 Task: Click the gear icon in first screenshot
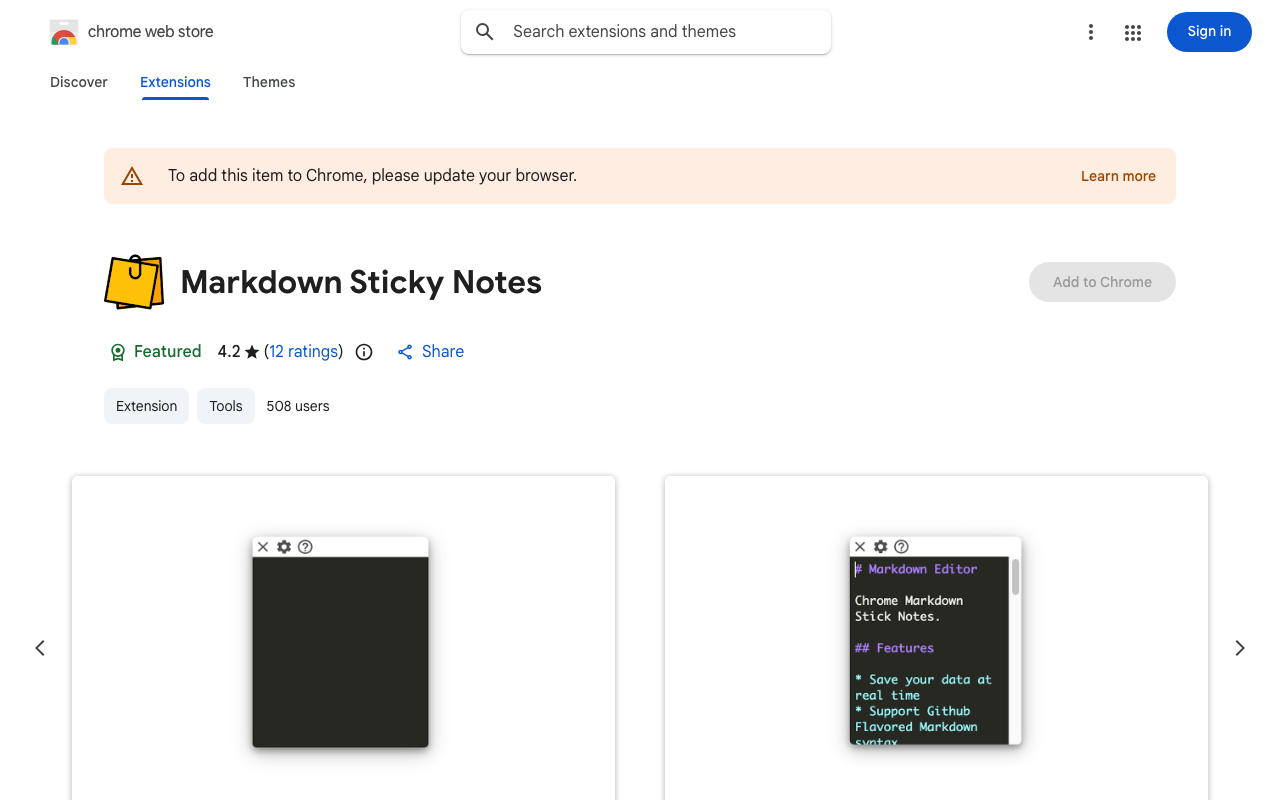[284, 547]
